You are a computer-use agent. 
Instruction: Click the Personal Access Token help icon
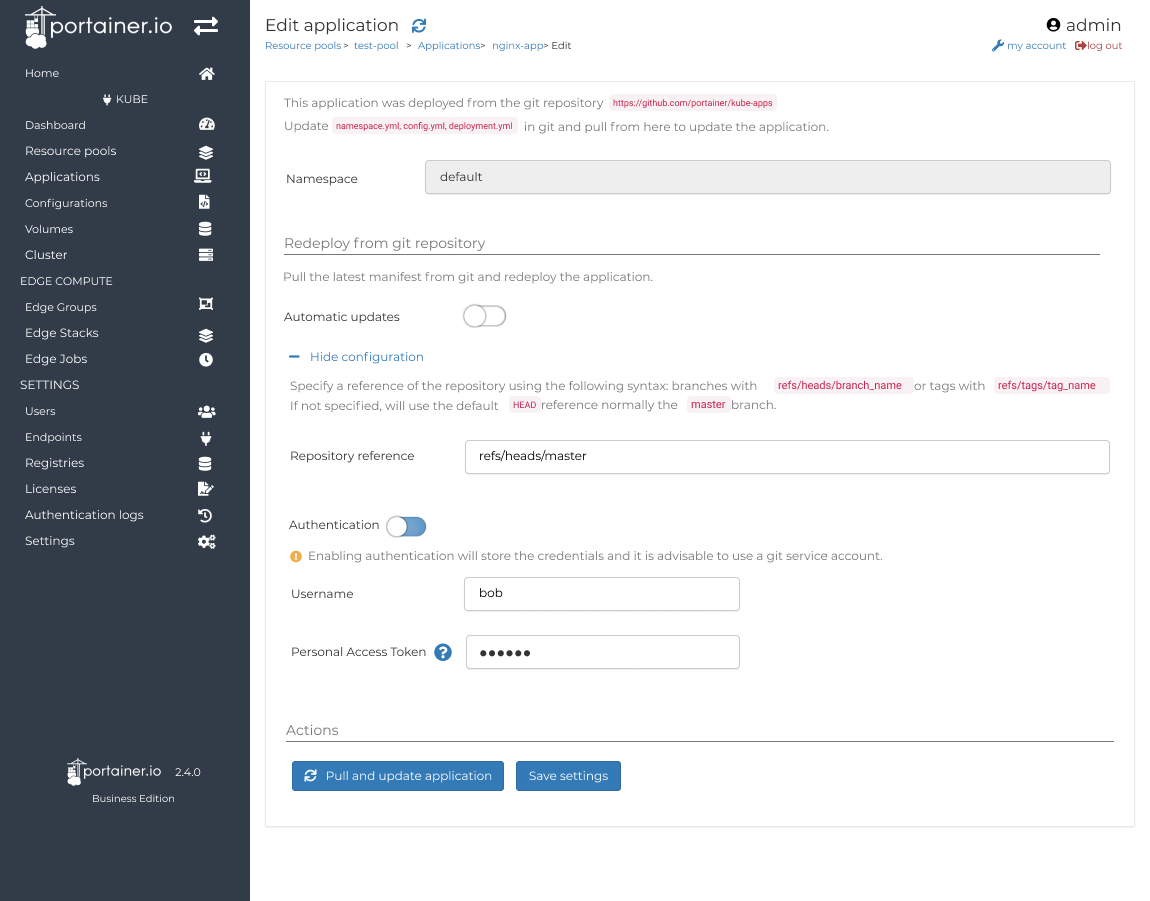[x=443, y=652]
